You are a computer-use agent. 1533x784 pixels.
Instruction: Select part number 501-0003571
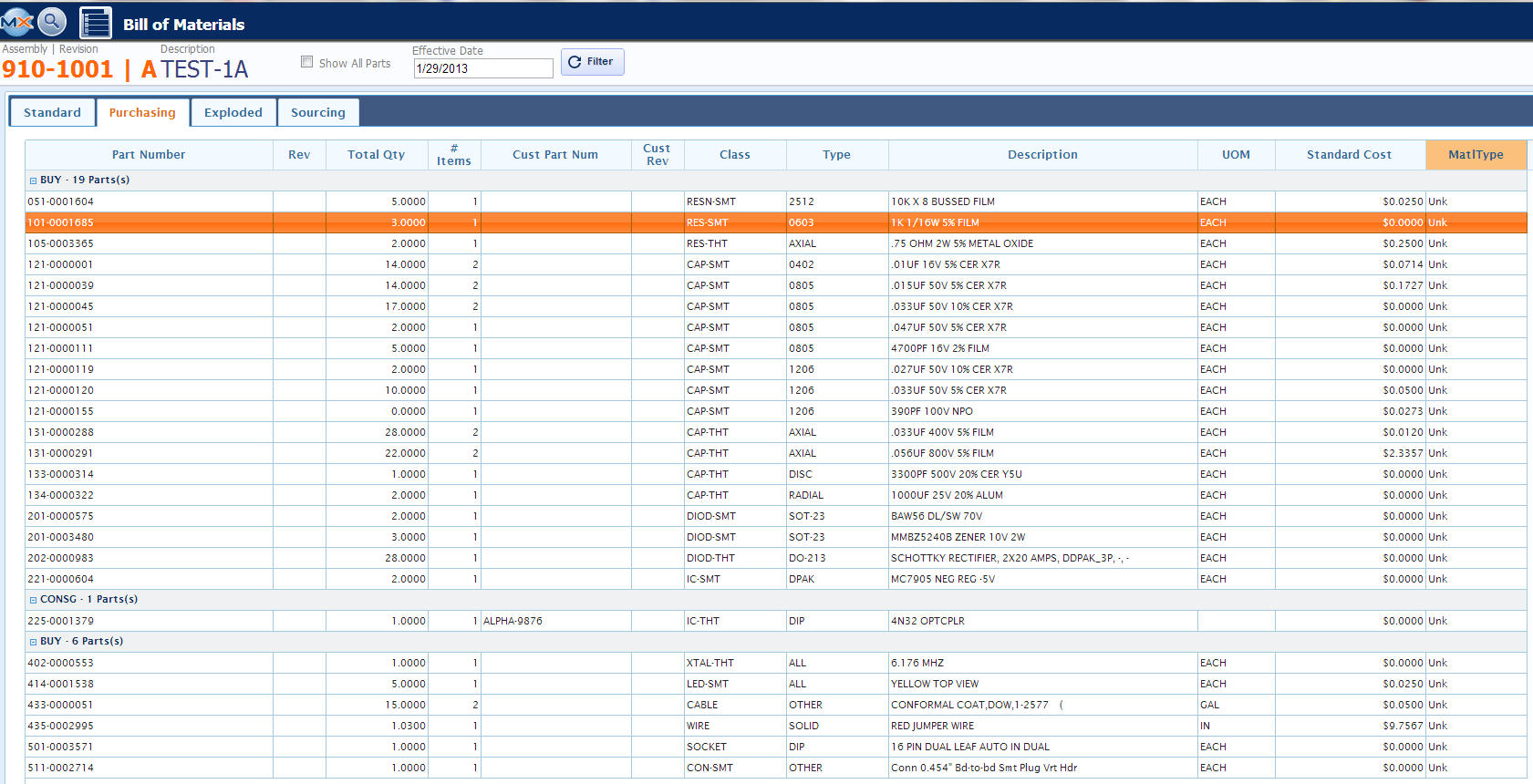(x=61, y=747)
